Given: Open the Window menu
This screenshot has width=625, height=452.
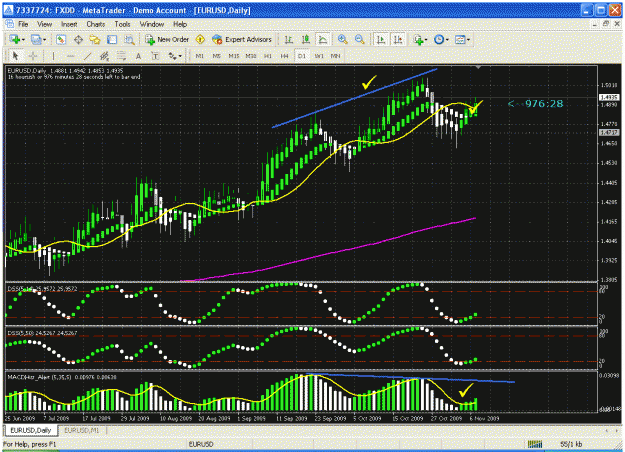Looking at the screenshot, I should (151, 24).
